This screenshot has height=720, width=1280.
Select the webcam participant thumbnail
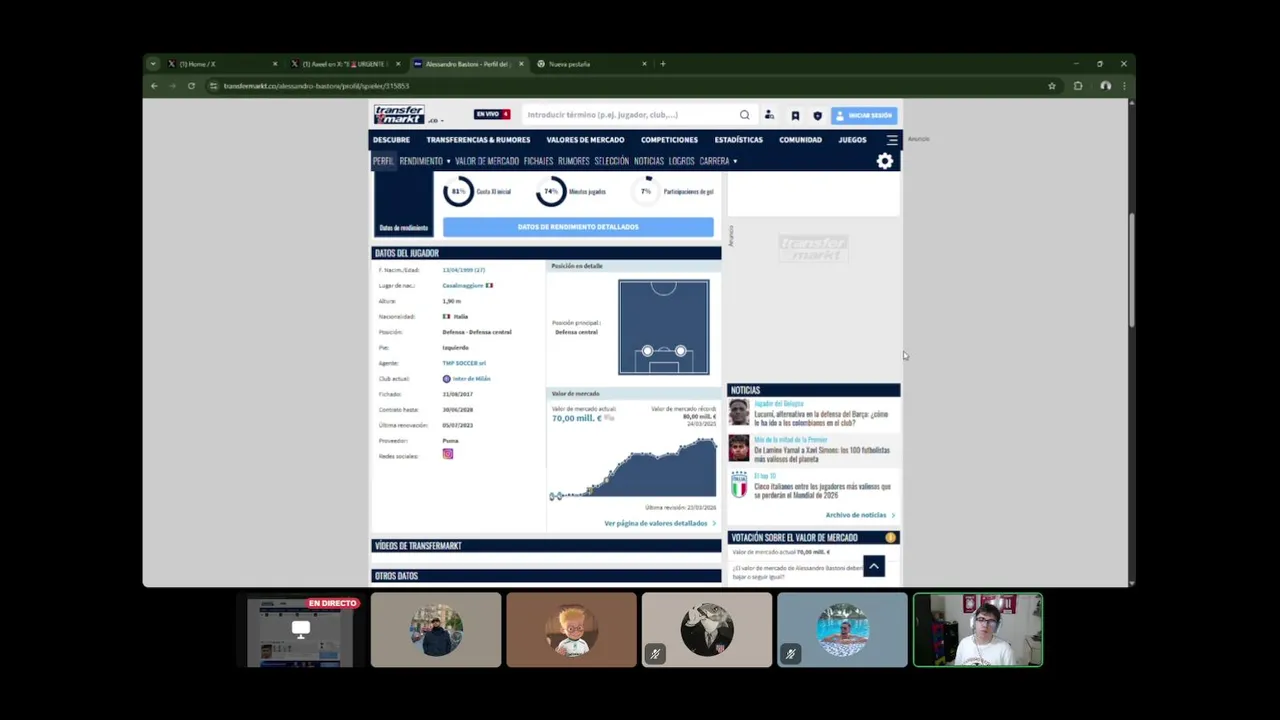pos(978,630)
